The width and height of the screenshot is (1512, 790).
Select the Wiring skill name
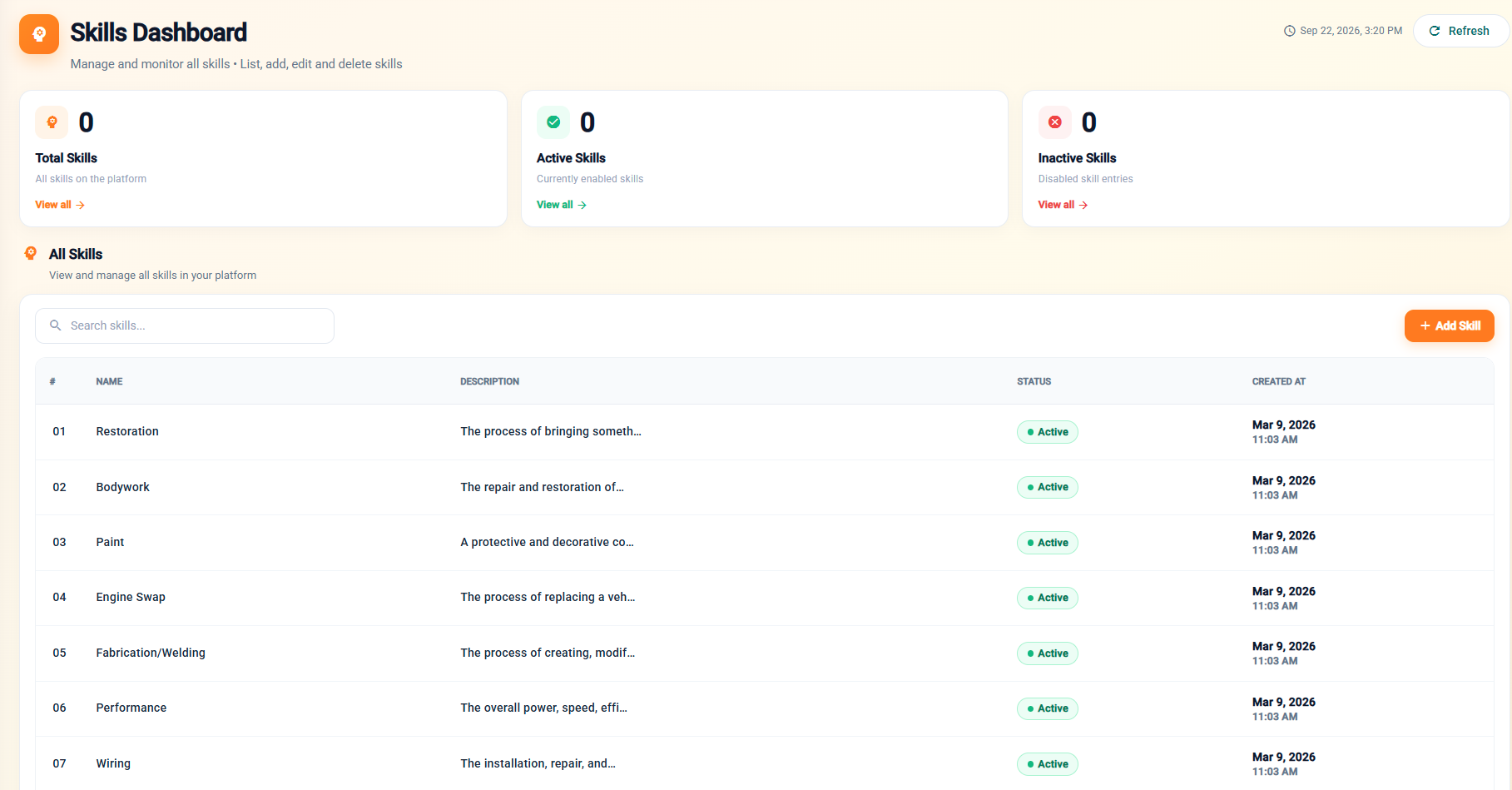point(113,763)
